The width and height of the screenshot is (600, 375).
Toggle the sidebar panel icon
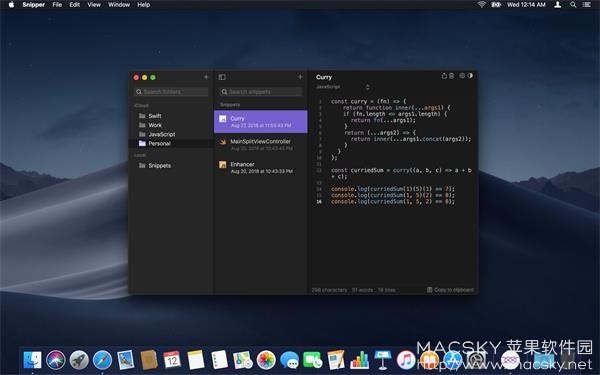(222, 77)
